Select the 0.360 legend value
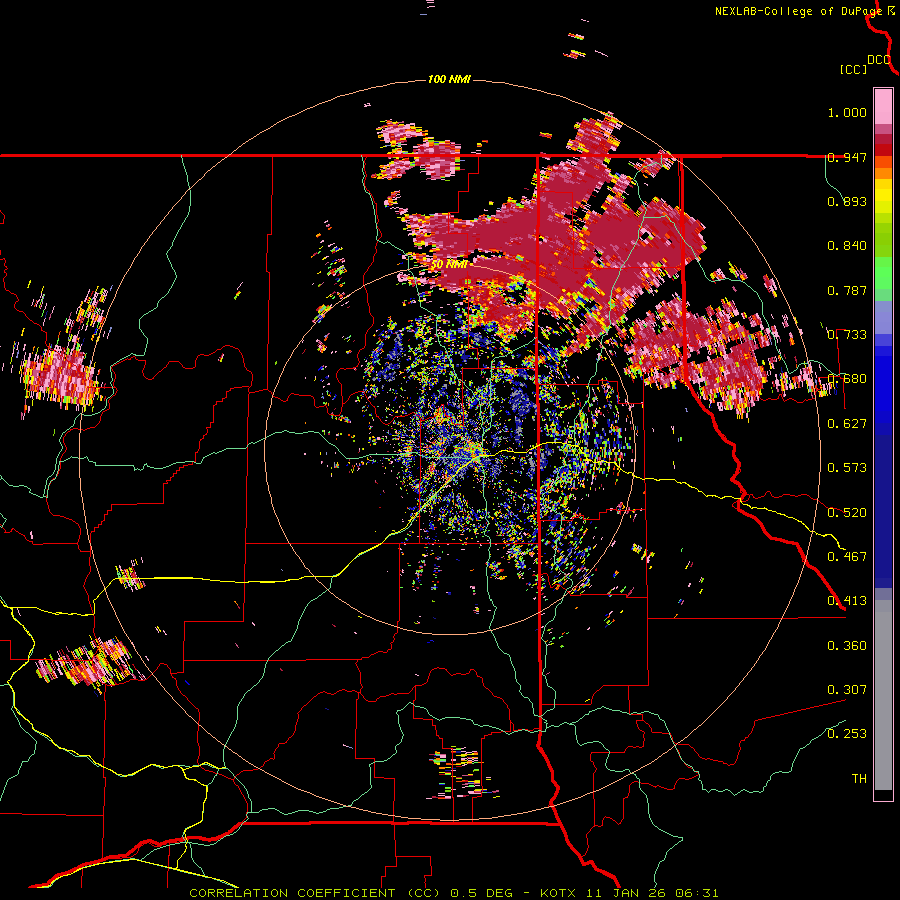 coord(847,646)
